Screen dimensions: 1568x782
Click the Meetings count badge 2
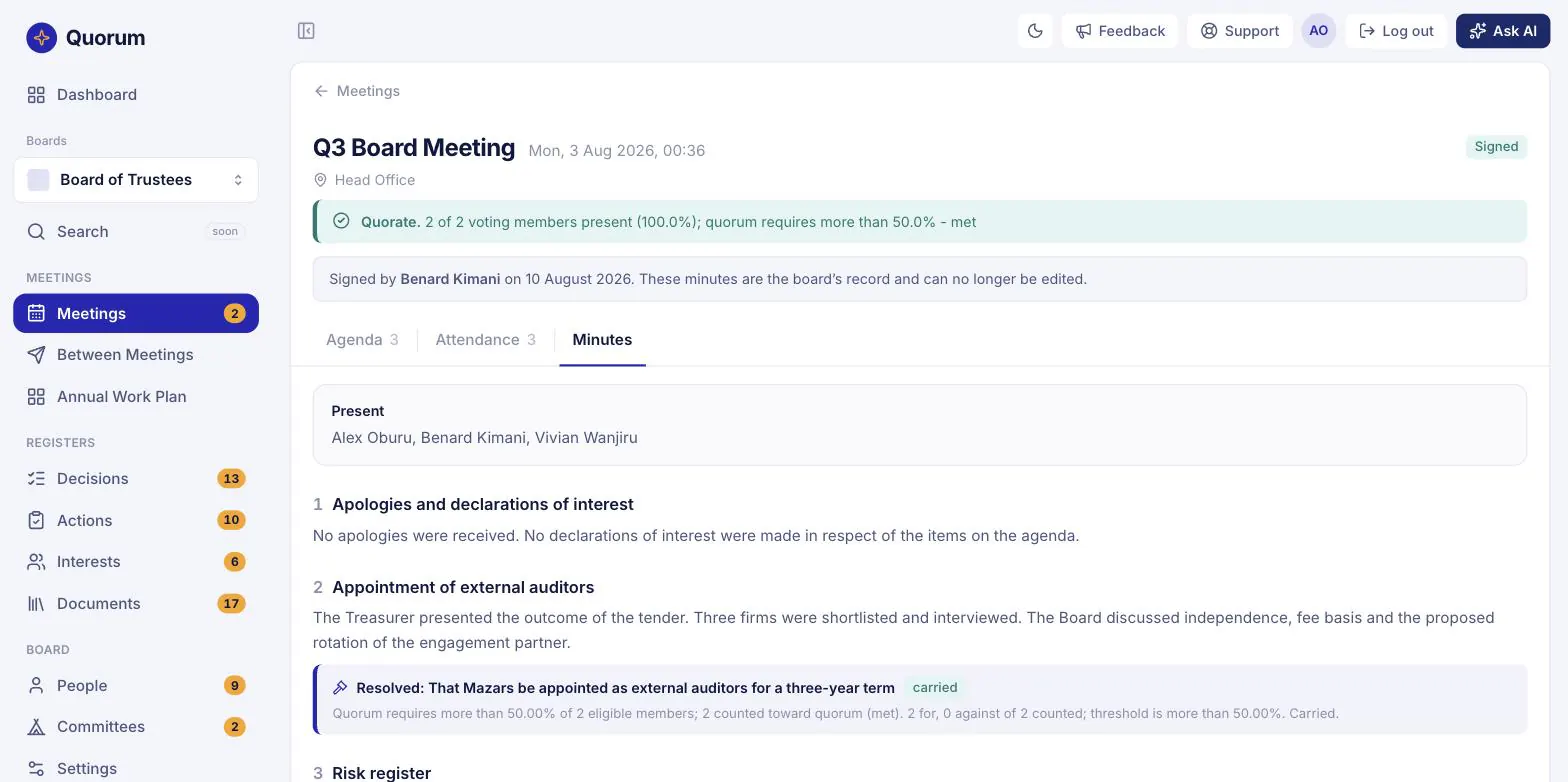pyautogui.click(x=235, y=314)
